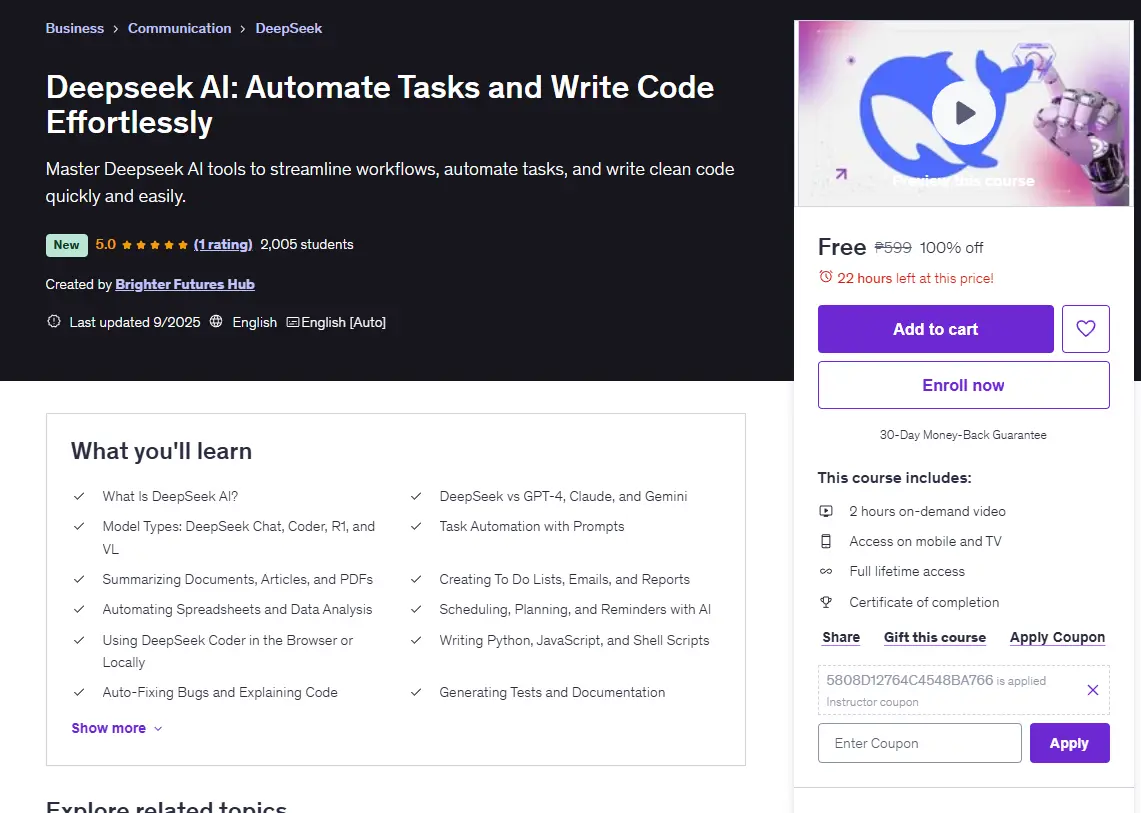
Task: Click checkmark beside What Is DeepSeek AI?
Action: coord(79,496)
